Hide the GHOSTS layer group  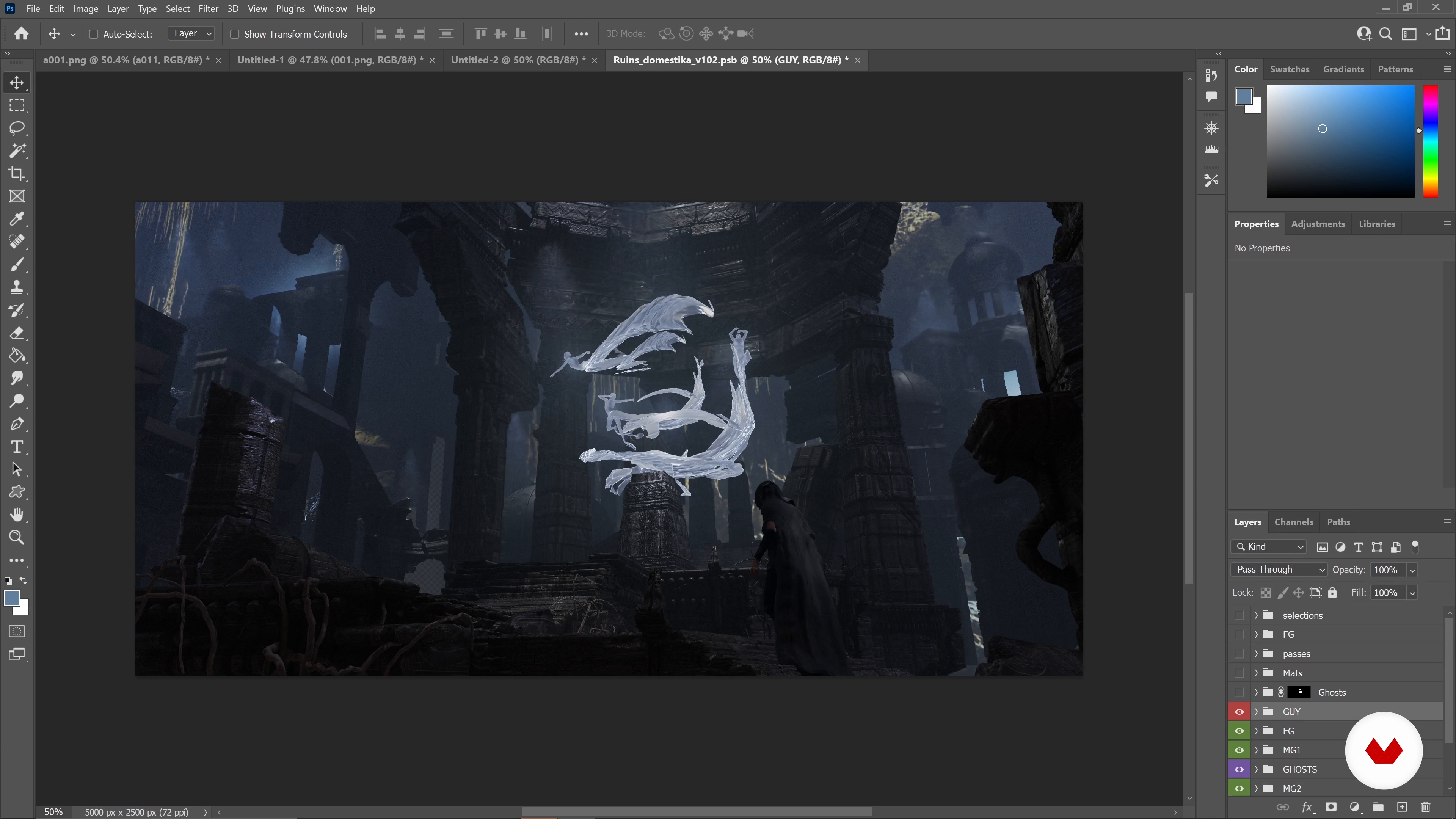tap(1239, 769)
